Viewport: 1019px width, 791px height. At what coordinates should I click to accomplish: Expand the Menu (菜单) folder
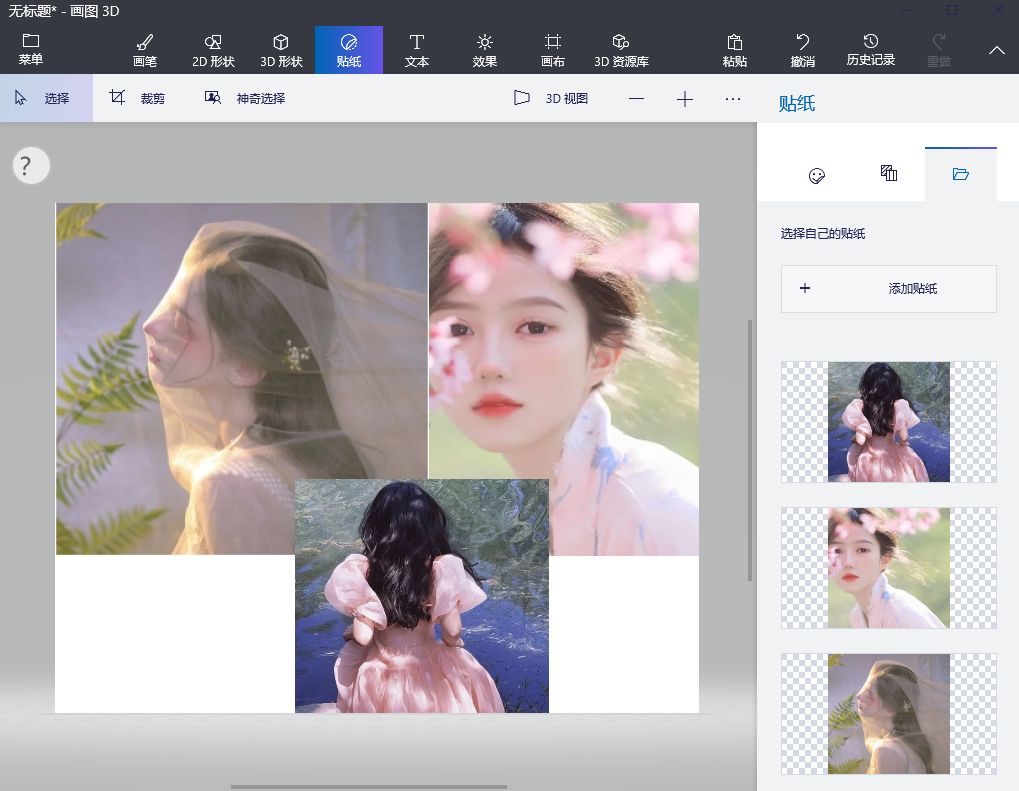(x=31, y=50)
